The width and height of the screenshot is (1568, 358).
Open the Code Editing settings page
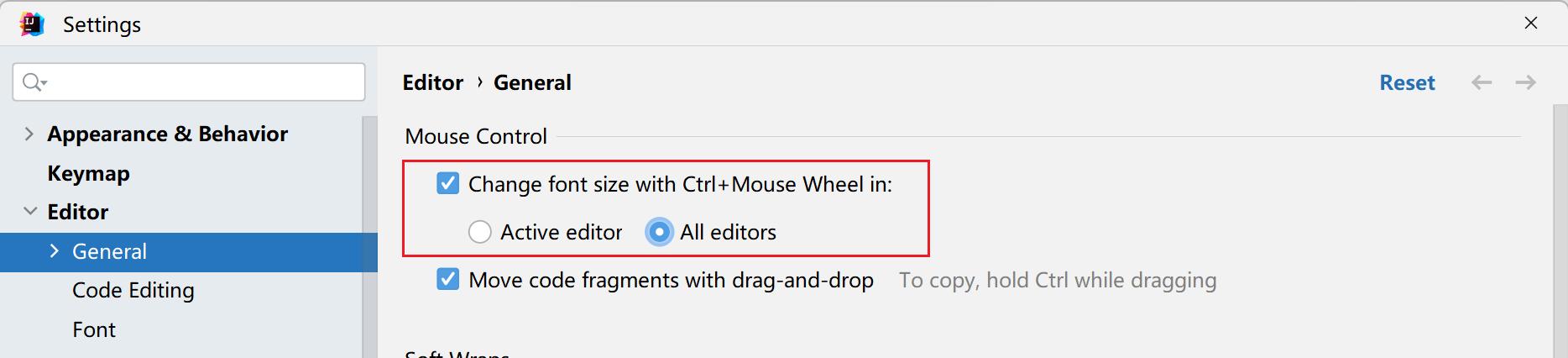tap(133, 290)
